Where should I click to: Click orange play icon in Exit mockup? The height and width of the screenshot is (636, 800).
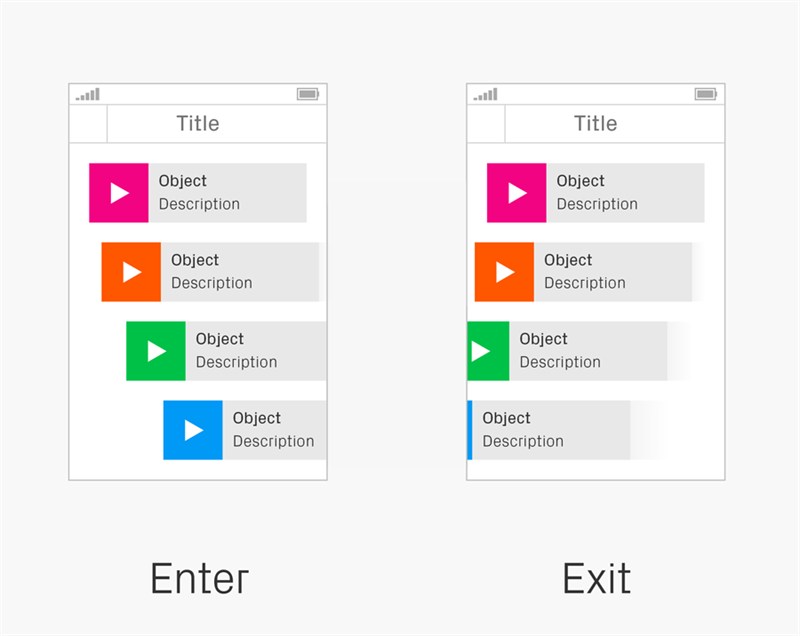coord(504,272)
